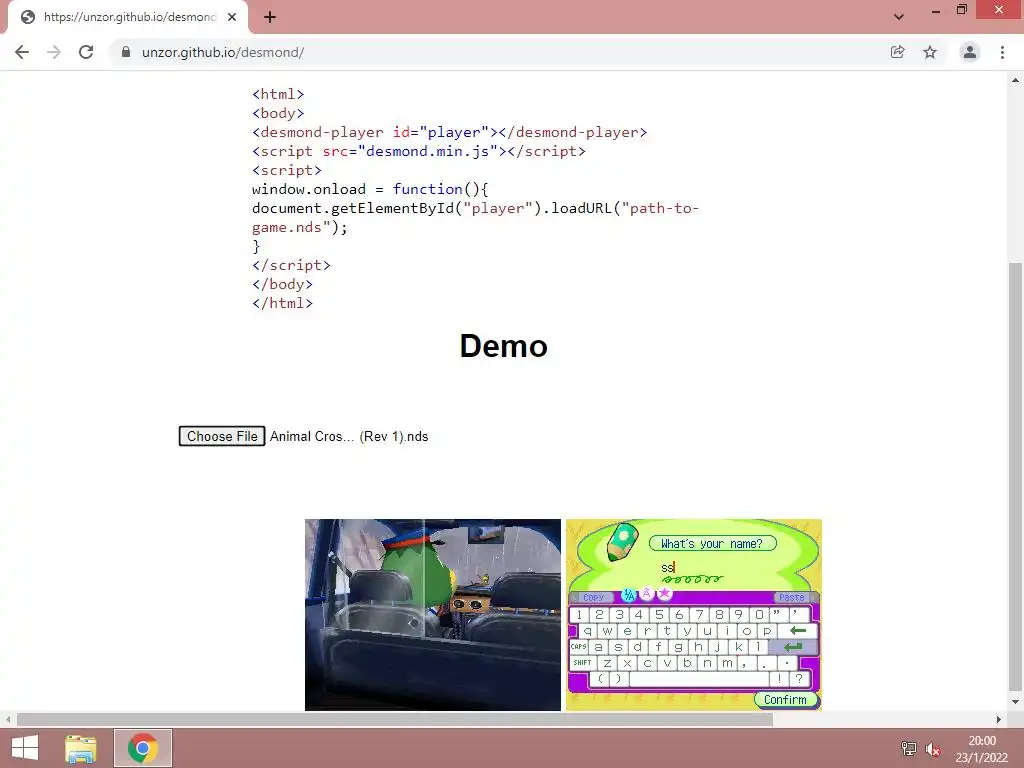Bookmark this page with the star icon
The image size is (1024, 768).
(930, 52)
